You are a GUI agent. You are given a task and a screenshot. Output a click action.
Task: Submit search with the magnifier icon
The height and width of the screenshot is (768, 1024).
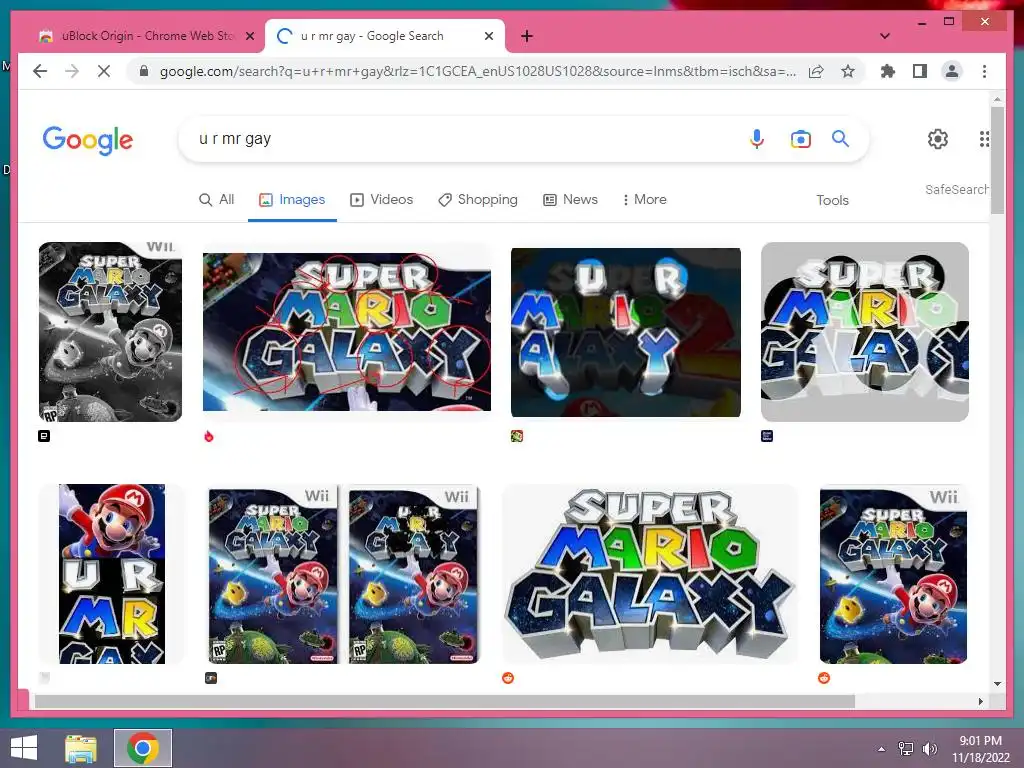pos(840,138)
